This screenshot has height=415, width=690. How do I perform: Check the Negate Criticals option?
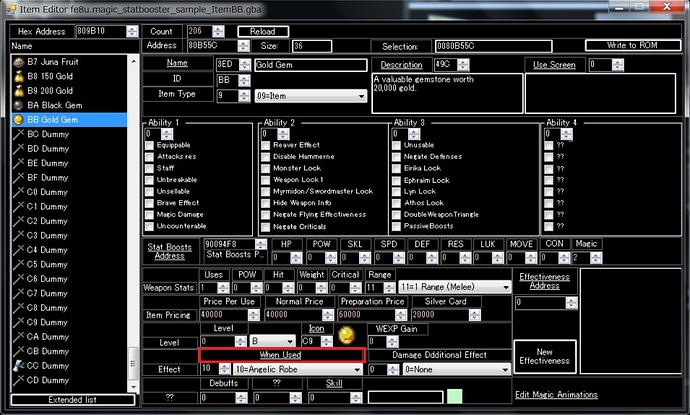[x=265, y=227]
